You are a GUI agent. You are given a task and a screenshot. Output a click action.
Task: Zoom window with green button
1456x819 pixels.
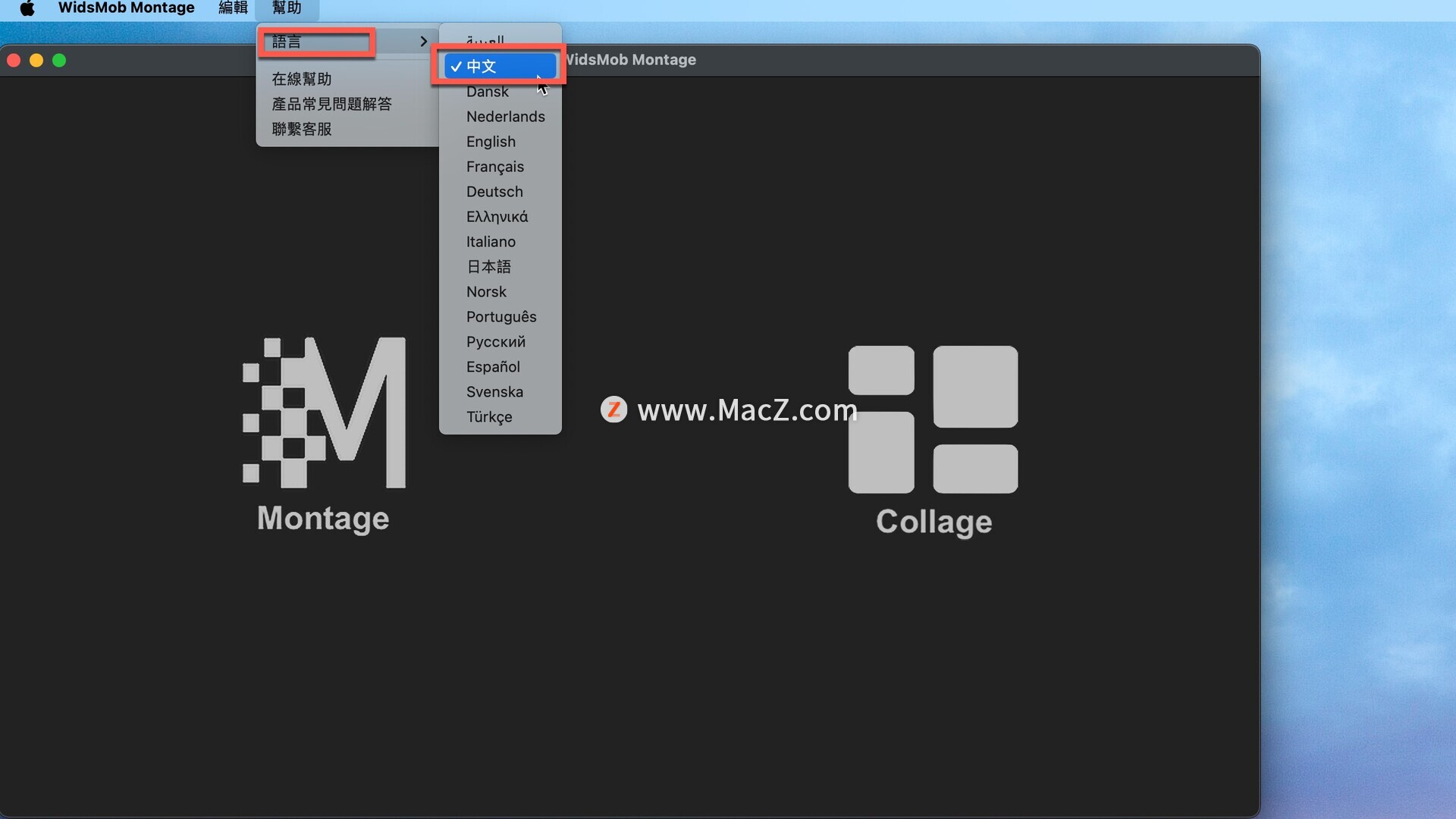59,61
